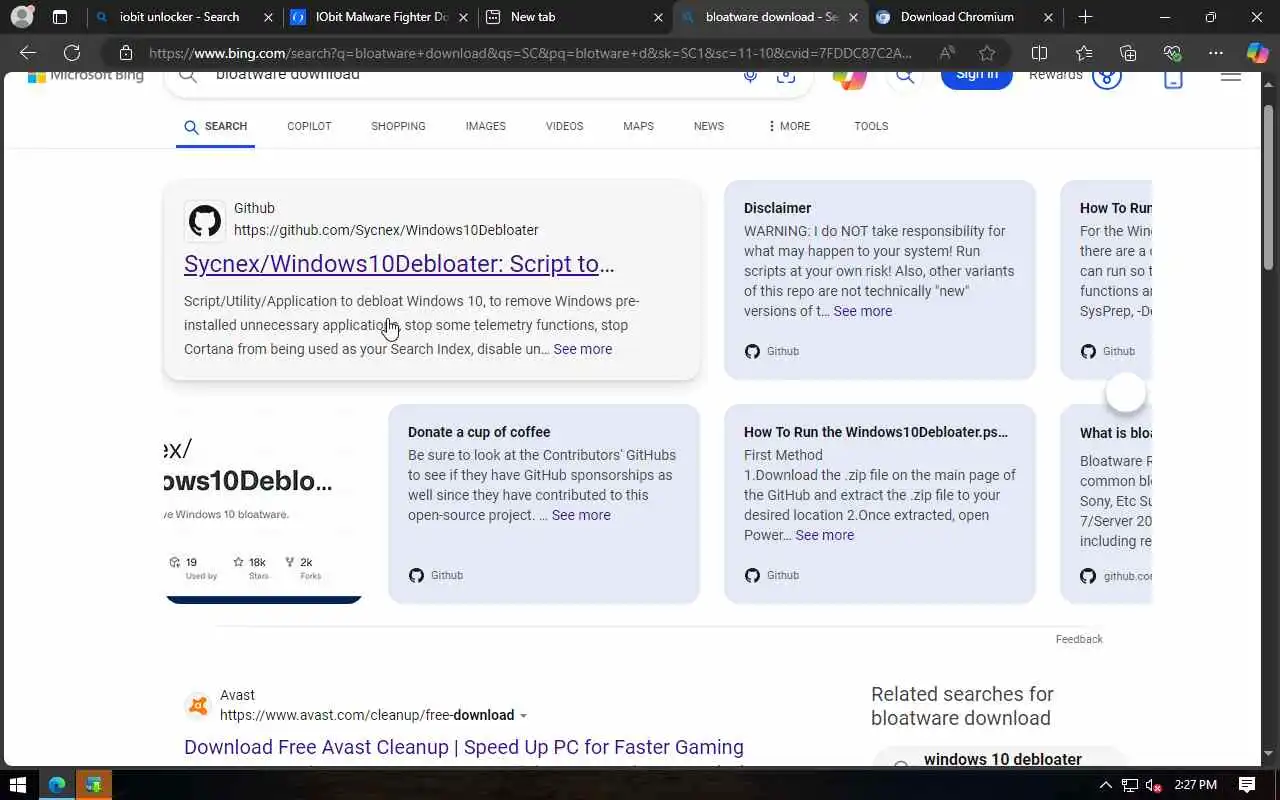Open Browser essentials icon
The image size is (1280, 800).
(x=1172, y=53)
